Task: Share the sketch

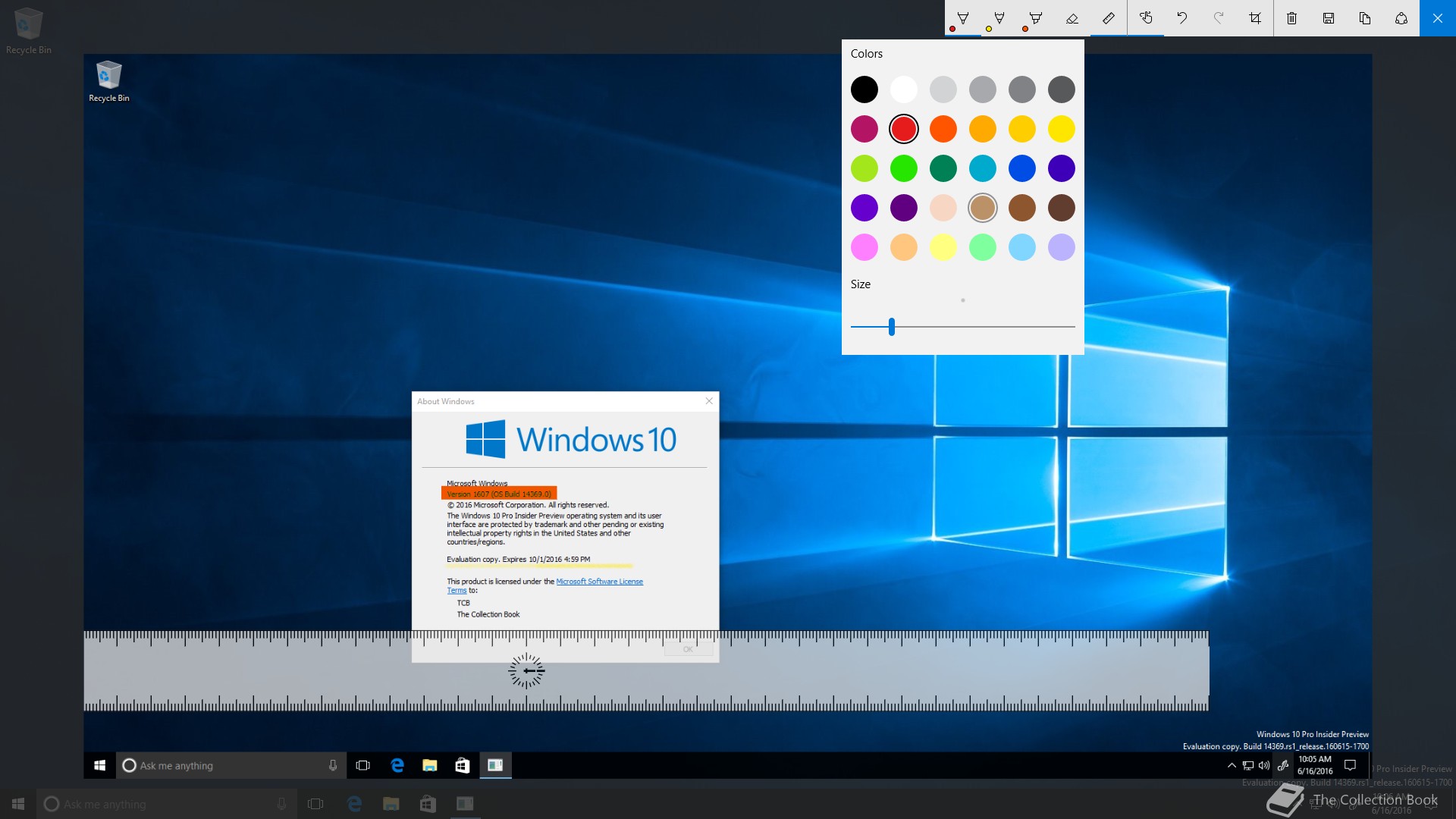Action: pyautogui.click(x=1401, y=18)
